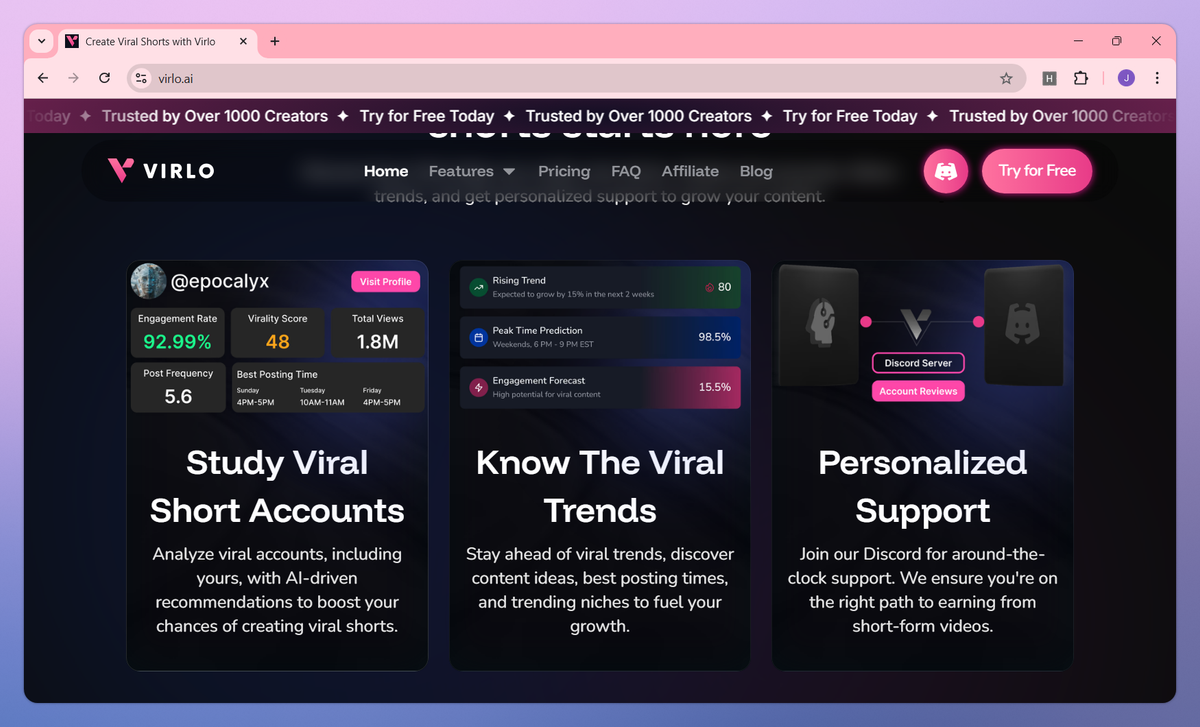
Task: Click the Virlo logo in the navbar
Action: coord(161,171)
